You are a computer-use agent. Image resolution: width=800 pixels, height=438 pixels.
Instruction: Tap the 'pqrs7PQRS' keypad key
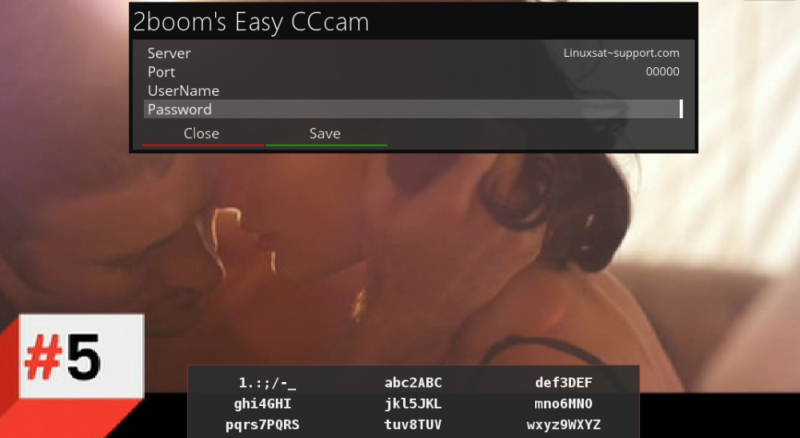[263, 425]
